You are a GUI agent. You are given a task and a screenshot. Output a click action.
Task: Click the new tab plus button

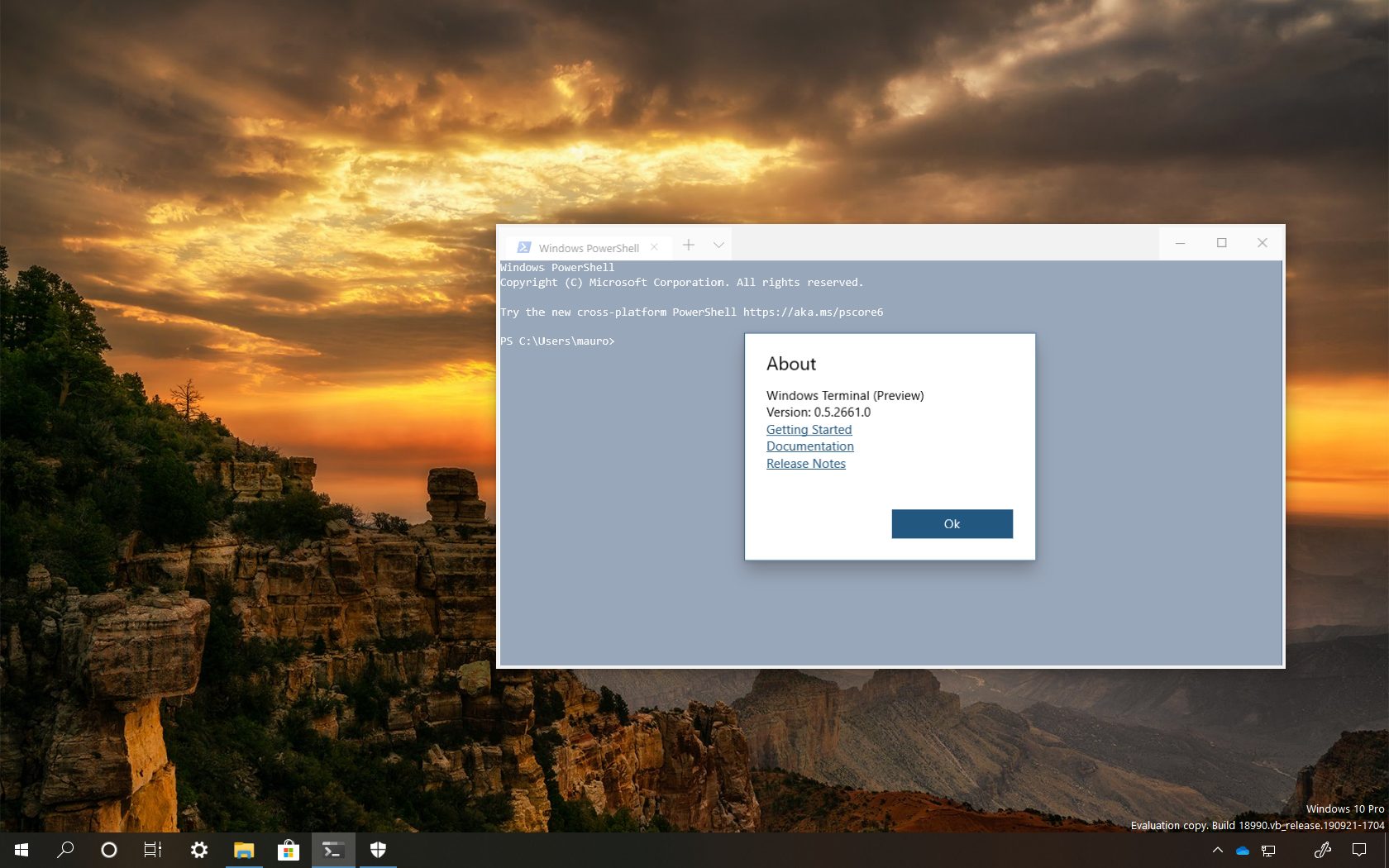click(688, 245)
